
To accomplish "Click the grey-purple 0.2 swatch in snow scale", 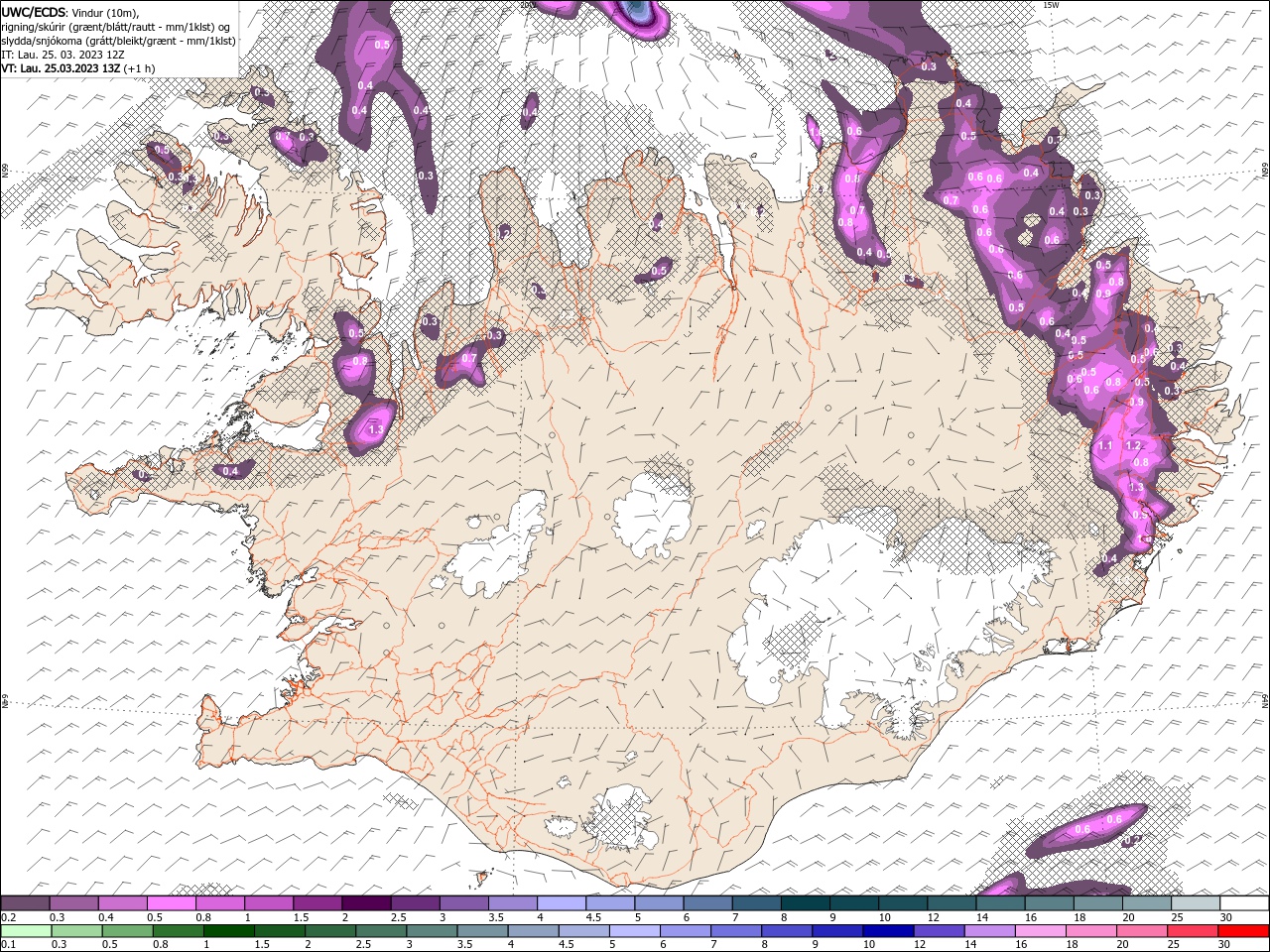I will (25, 903).
